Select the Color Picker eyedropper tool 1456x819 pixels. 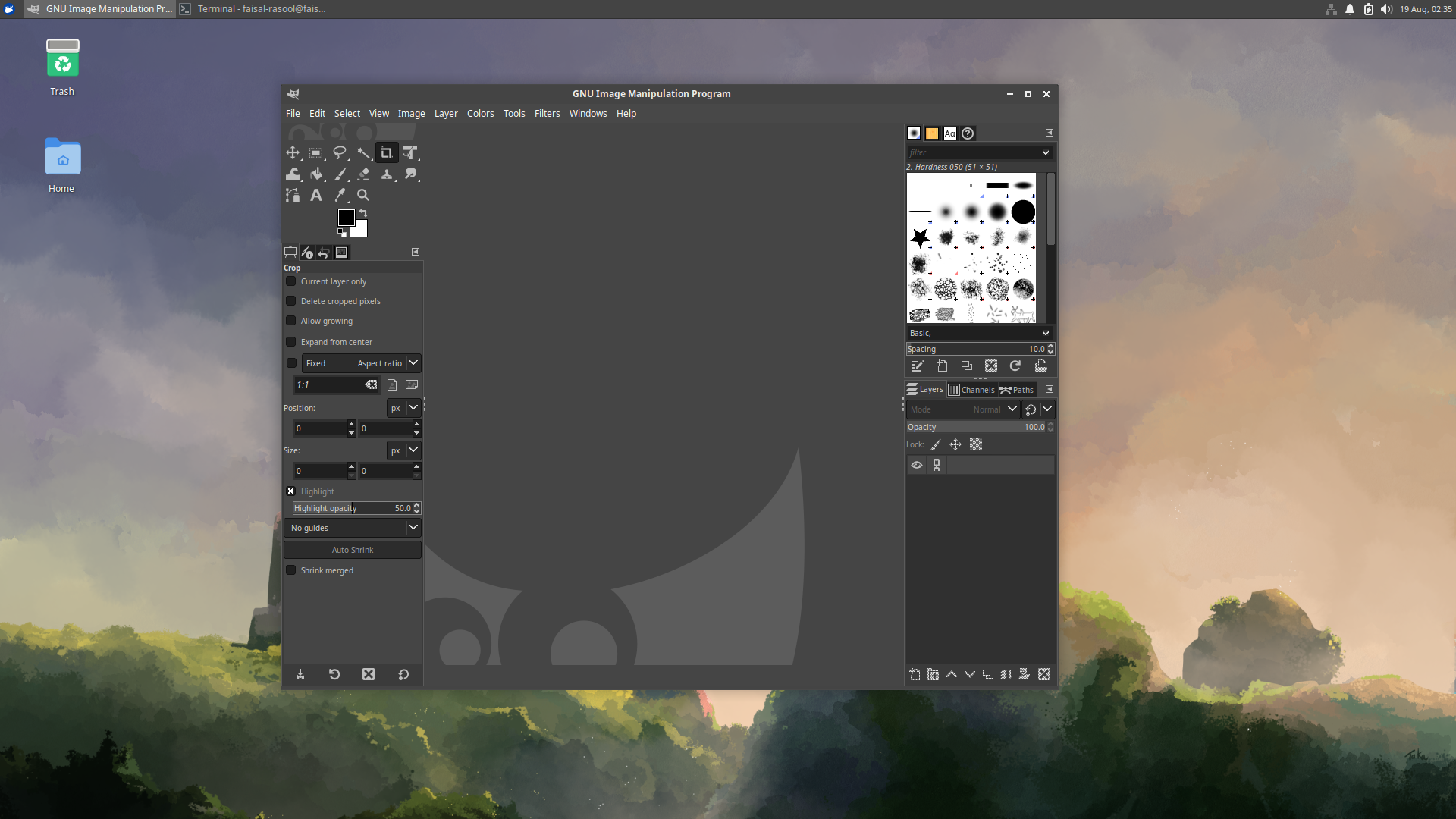coord(340,195)
